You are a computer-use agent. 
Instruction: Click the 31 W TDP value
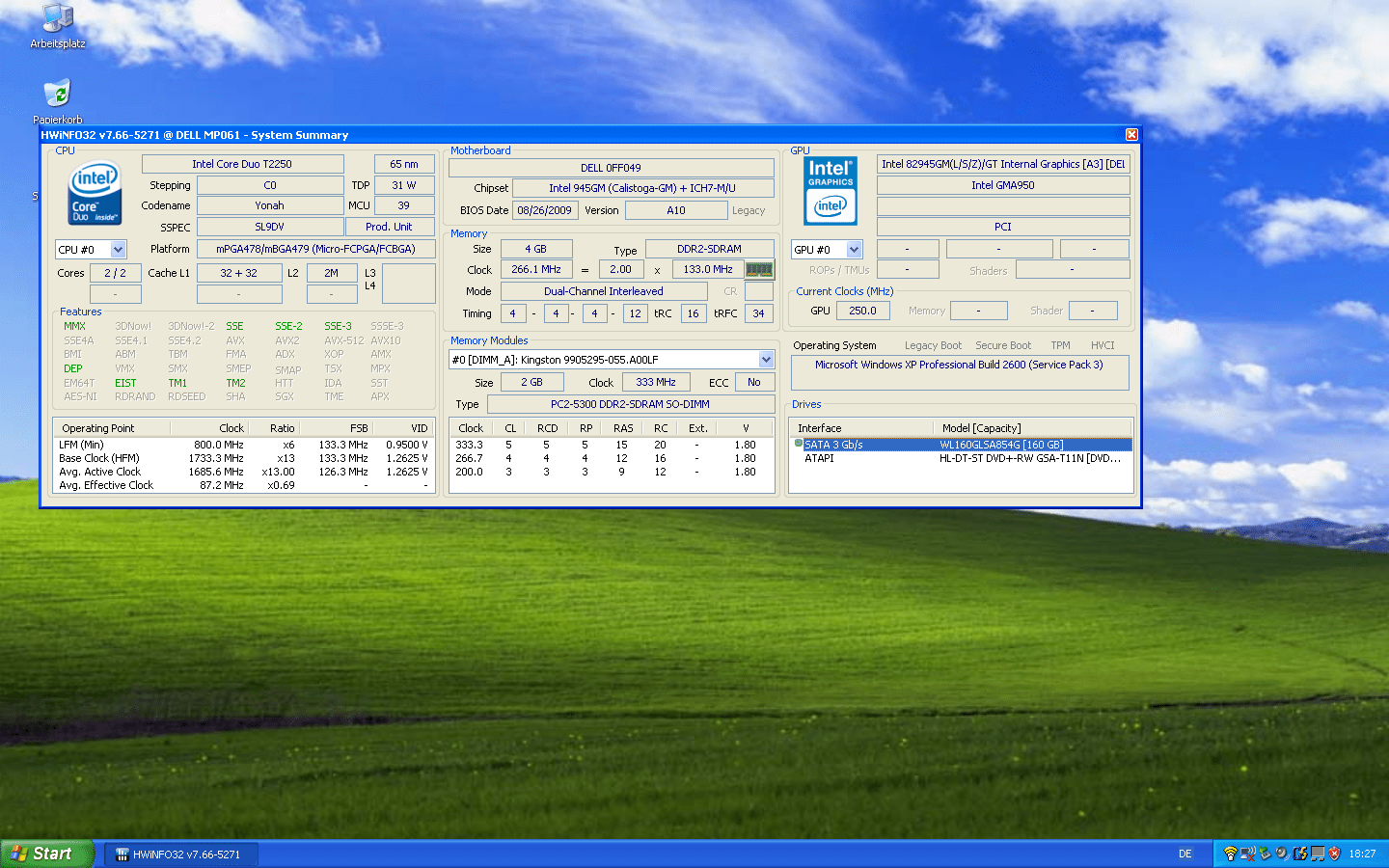(403, 185)
